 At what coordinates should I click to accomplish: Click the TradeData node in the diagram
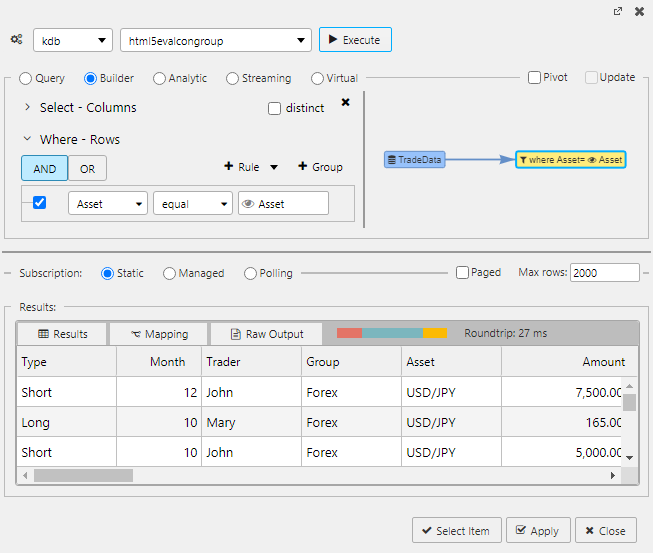[x=414, y=159]
